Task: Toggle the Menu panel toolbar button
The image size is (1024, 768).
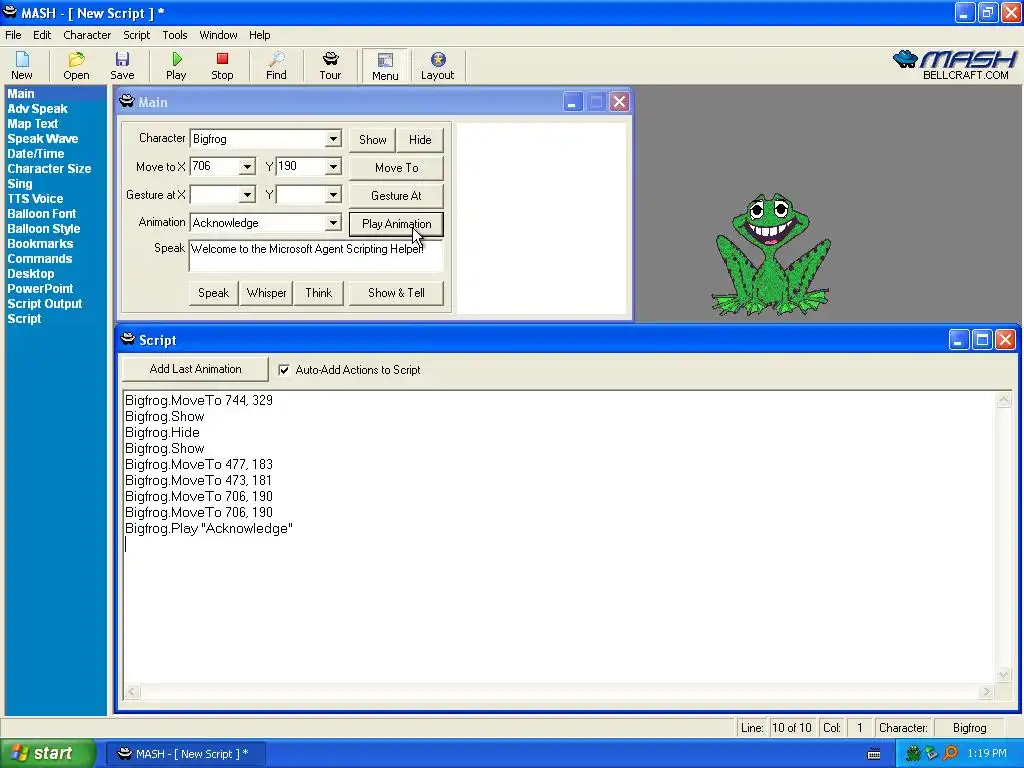Action: tap(385, 65)
